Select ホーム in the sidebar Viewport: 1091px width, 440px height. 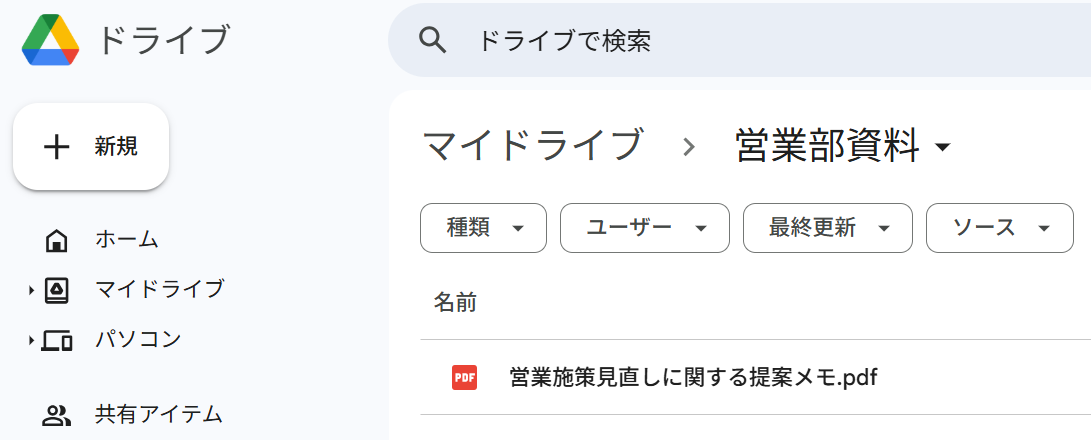pyautogui.click(x=127, y=240)
